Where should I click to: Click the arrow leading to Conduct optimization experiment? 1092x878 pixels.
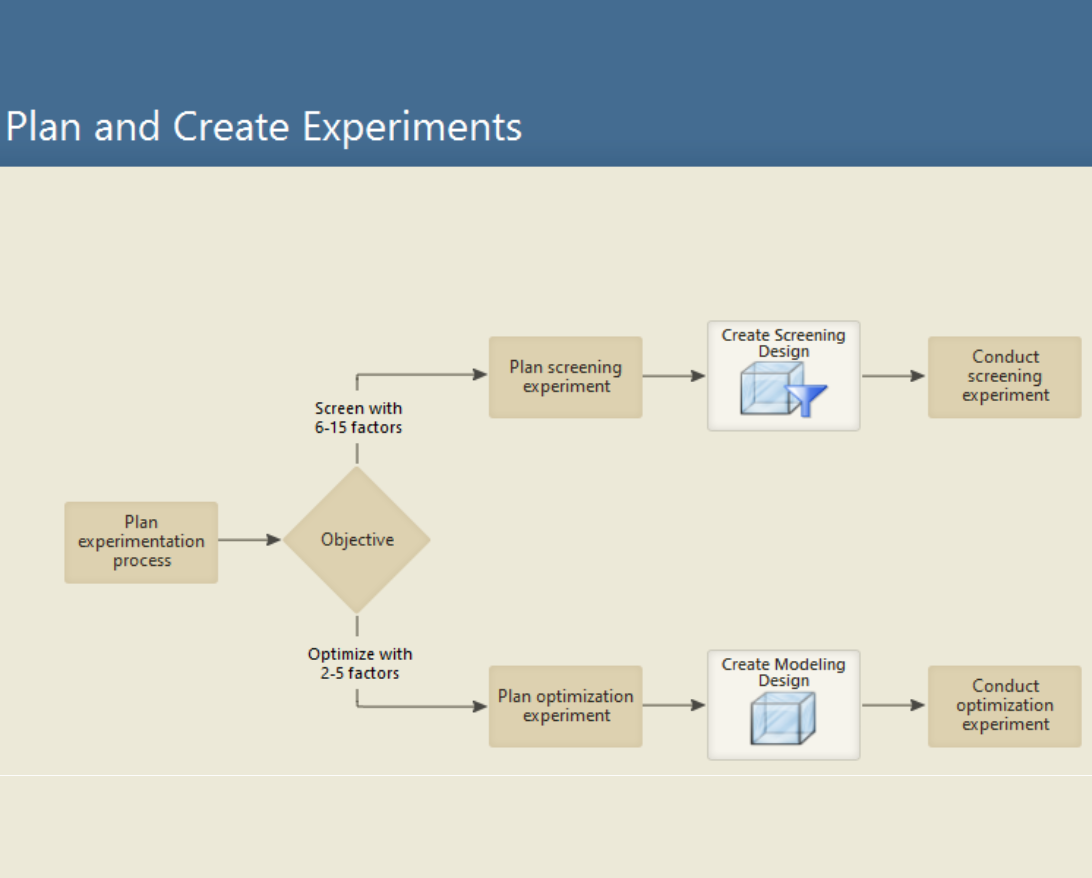coord(895,705)
